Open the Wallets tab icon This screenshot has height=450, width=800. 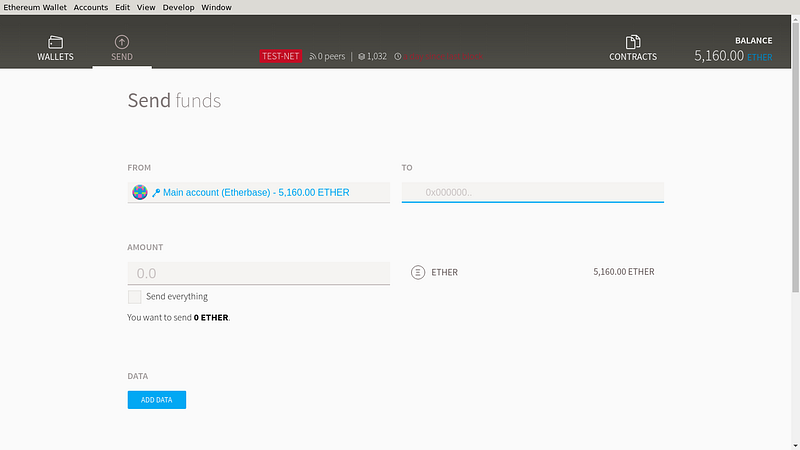[x=55, y=42]
